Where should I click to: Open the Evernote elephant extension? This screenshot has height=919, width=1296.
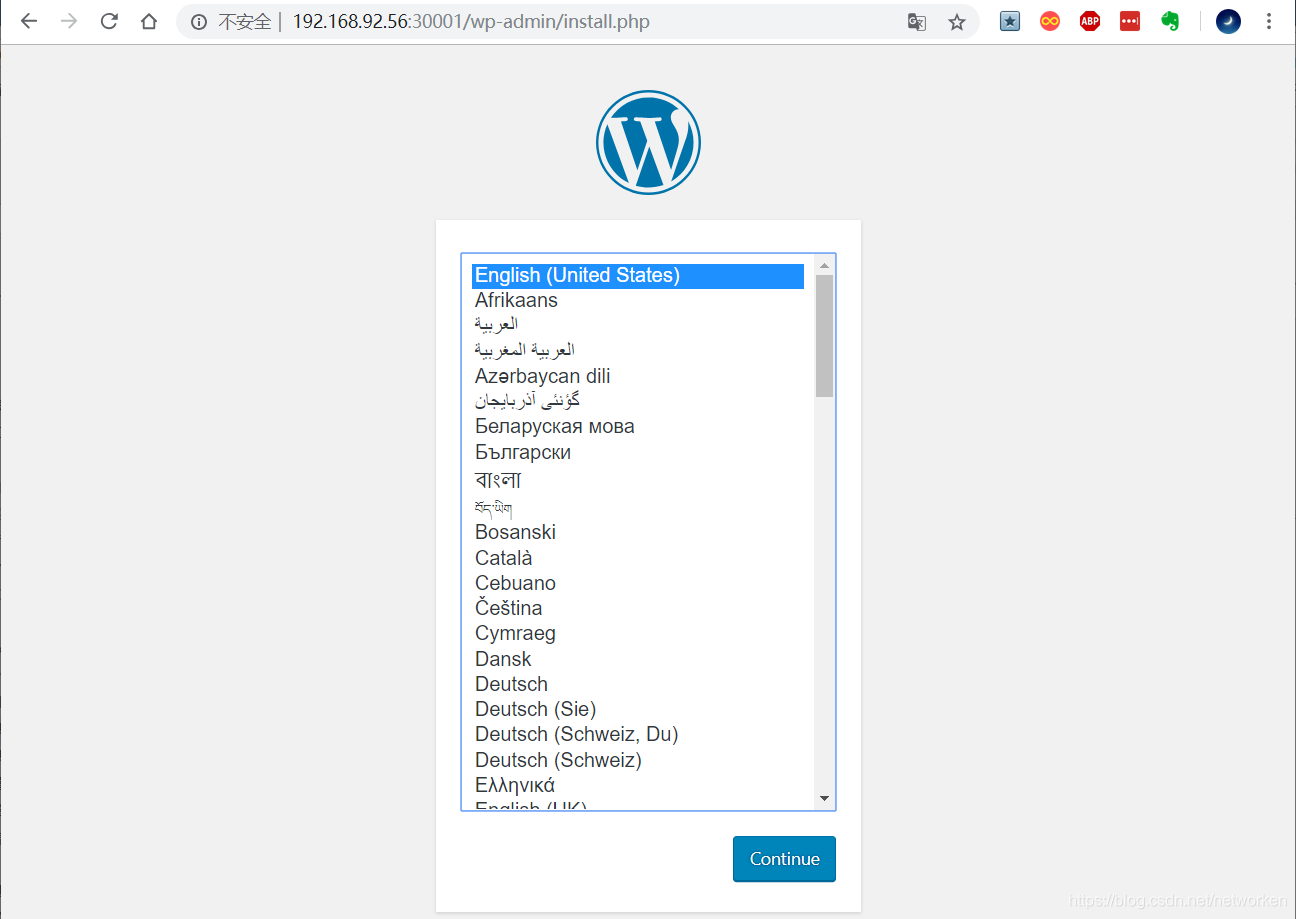tap(1170, 21)
